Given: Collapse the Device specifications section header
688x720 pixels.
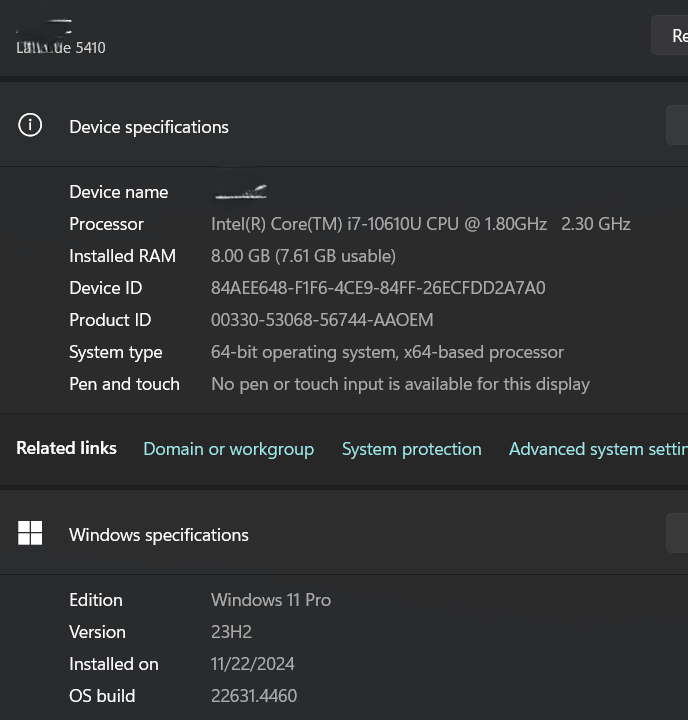Looking at the screenshot, I should coord(344,125).
